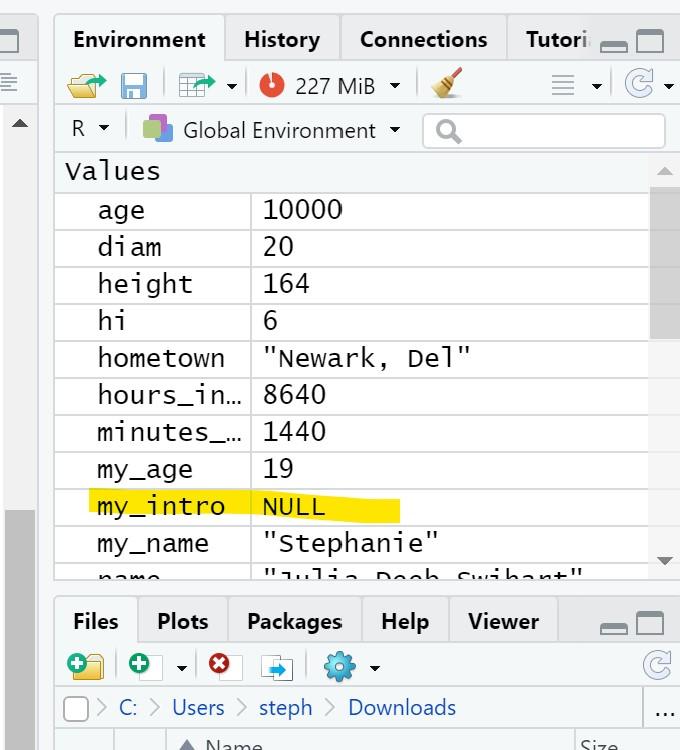
Task: Open the 227 MiB memory dropdown arrow
Action: (x=395, y=86)
